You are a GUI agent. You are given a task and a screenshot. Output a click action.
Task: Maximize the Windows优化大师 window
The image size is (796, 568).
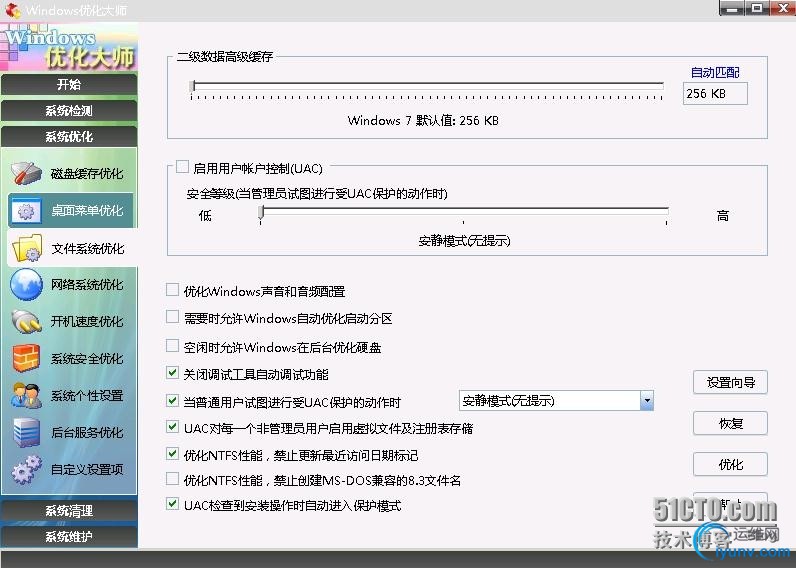point(757,8)
